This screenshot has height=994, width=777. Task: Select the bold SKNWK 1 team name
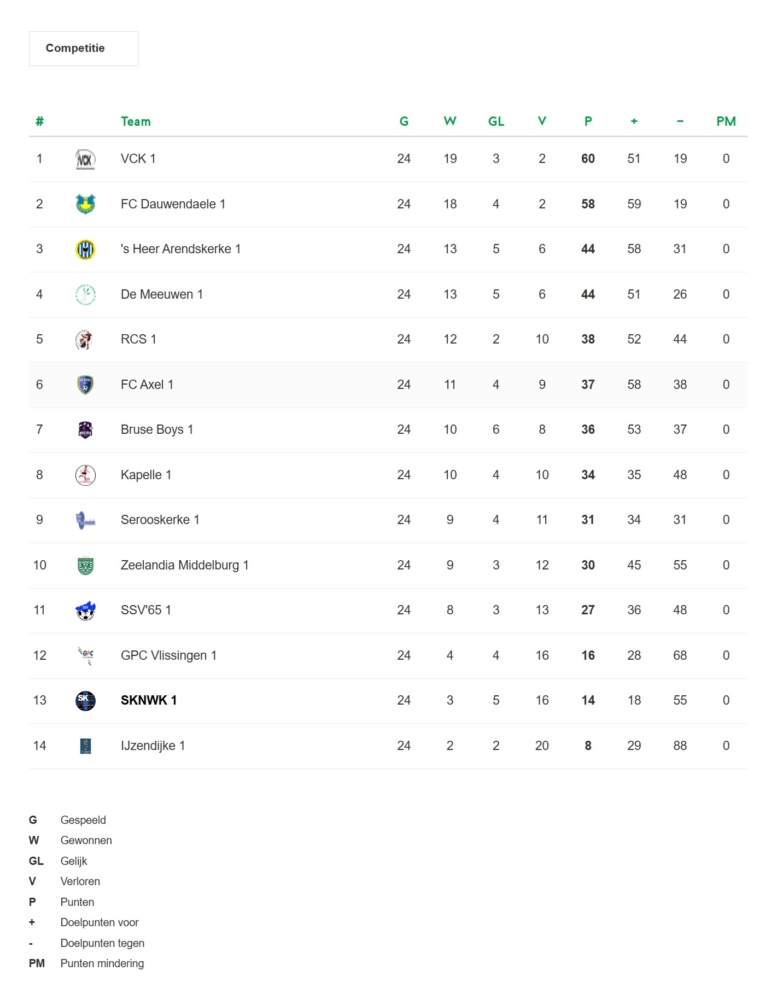pos(149,700)
